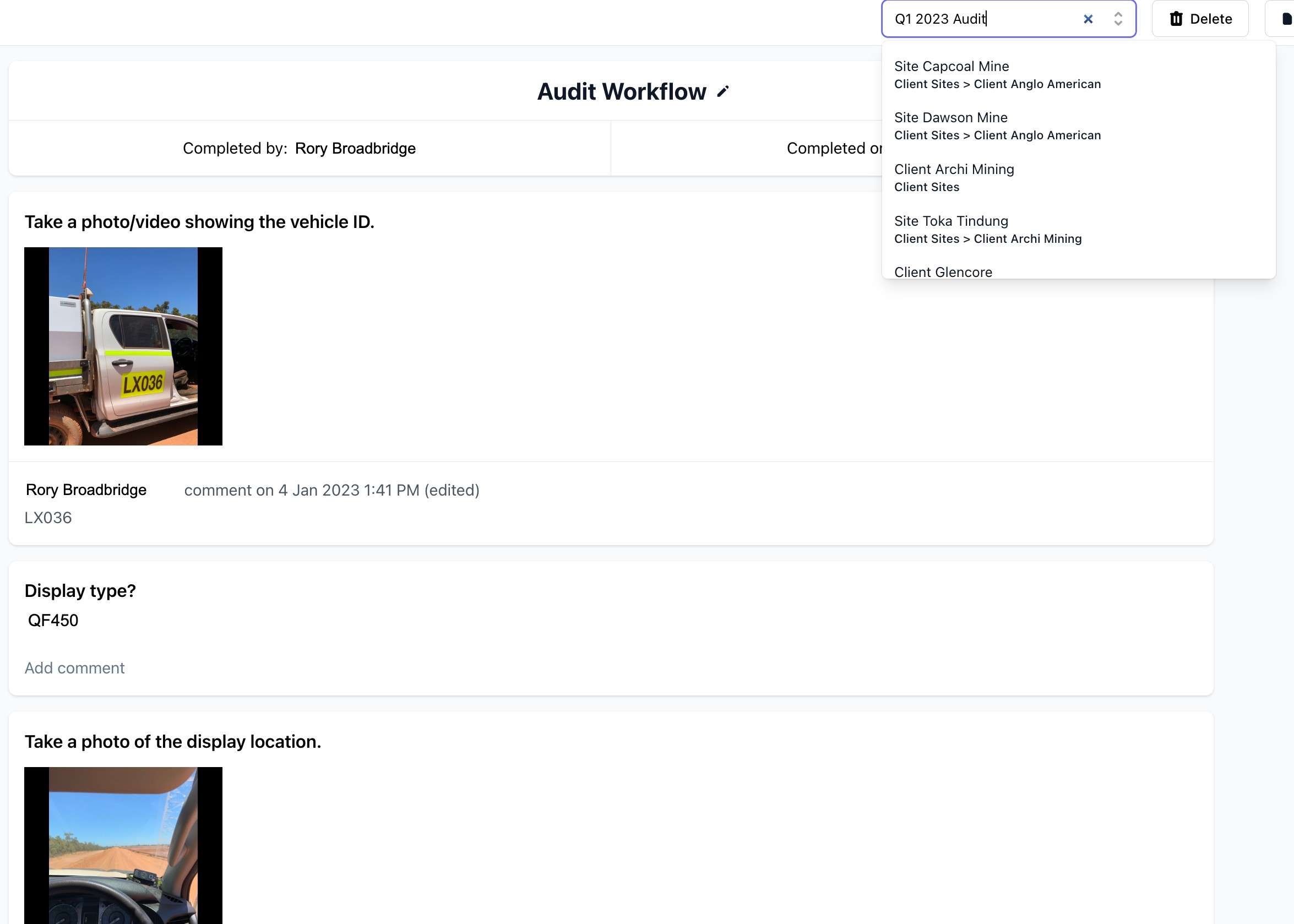The width and height of the screenshot is (1294, 924).
Task: Click Rory Broadbridge in Completed by cell
Action: 355,149
